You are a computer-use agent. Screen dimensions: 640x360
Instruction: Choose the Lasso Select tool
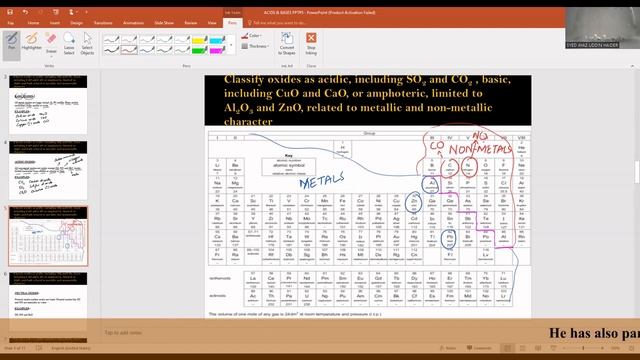pos(69,43)
